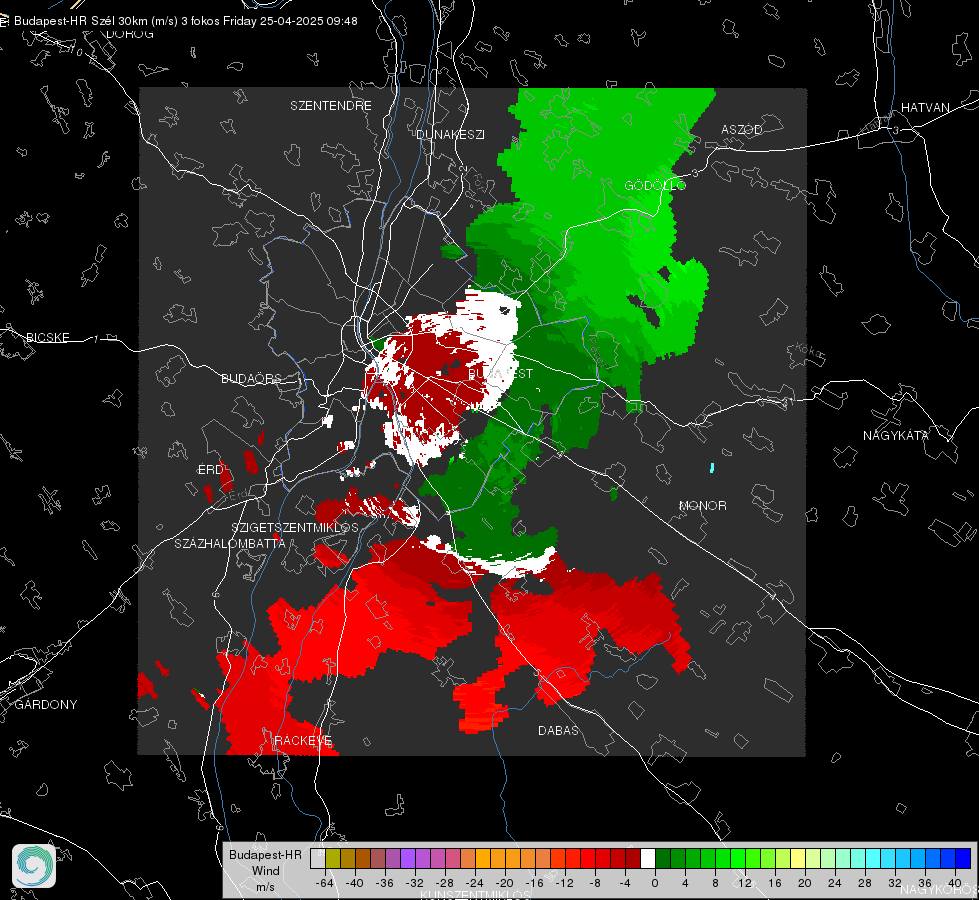Select the ASZOD town label
Image resolution: width=979 pixels, height=900 pixels.
[742, 129]
